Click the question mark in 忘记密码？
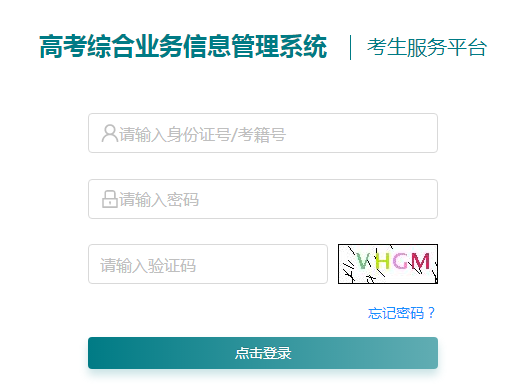This screenshot has width=508, height=391. pyautogui.click(x=431, y=313)
